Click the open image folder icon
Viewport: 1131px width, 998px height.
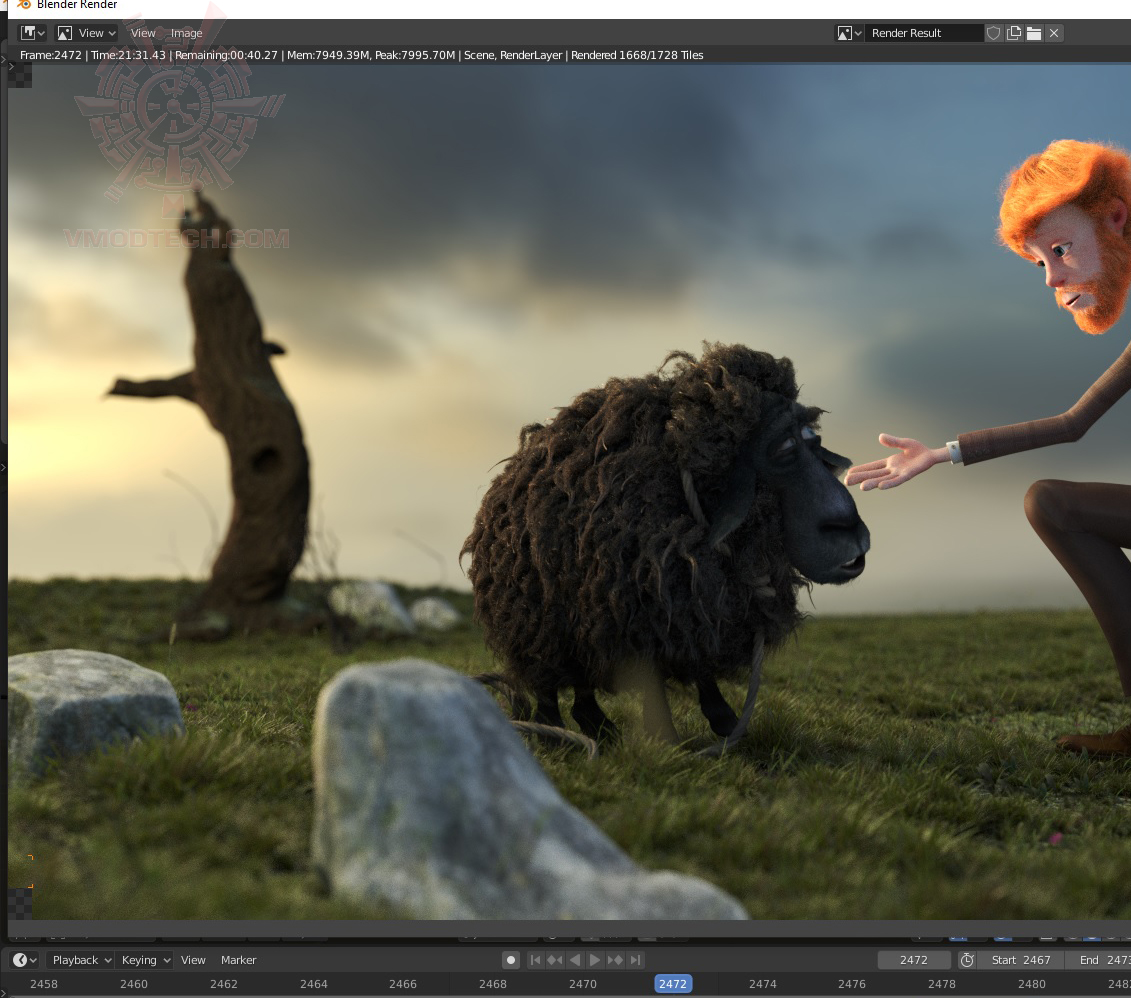pyautogui.click(x=1034, y=33)
